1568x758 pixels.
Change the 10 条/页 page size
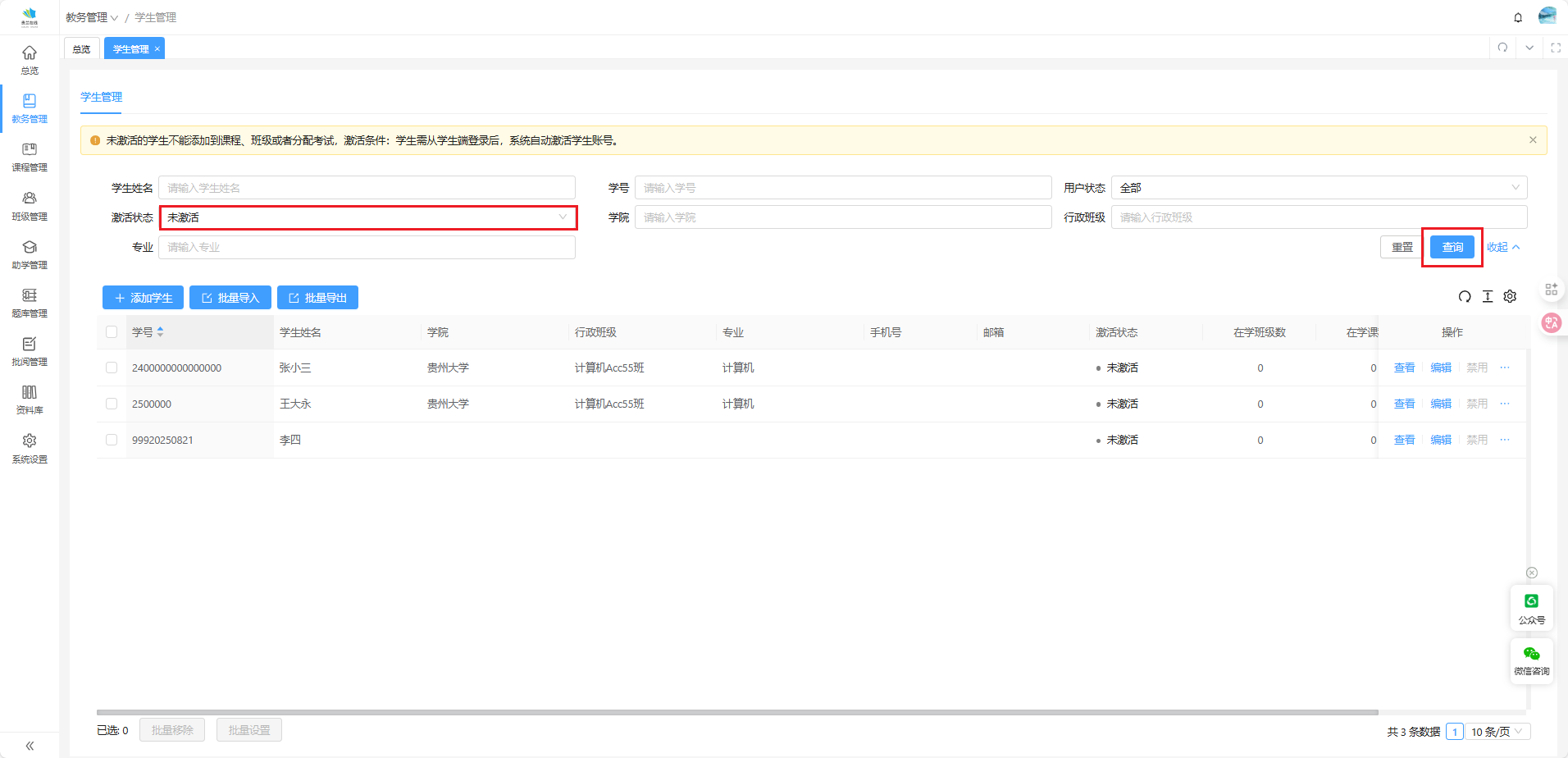pos(1497,732)
